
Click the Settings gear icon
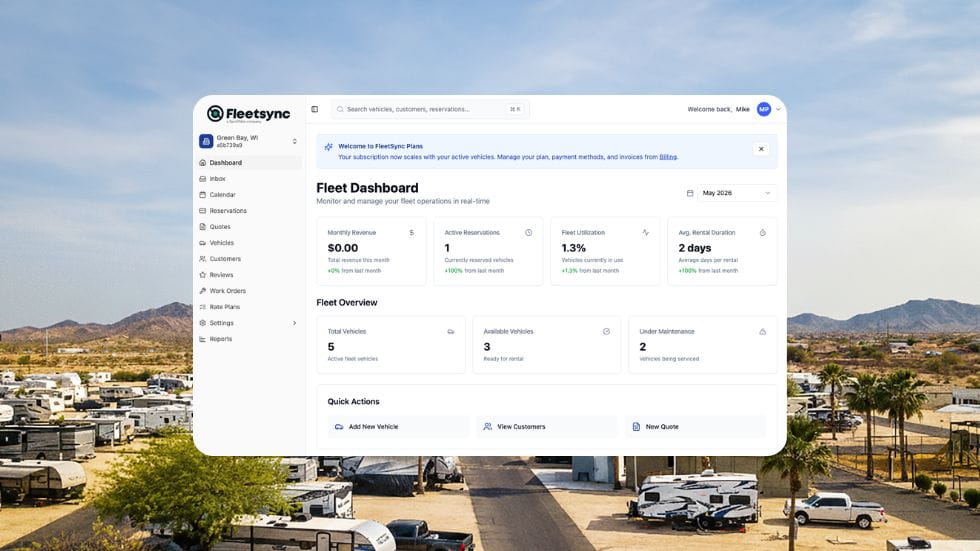[x=202, y=323]
